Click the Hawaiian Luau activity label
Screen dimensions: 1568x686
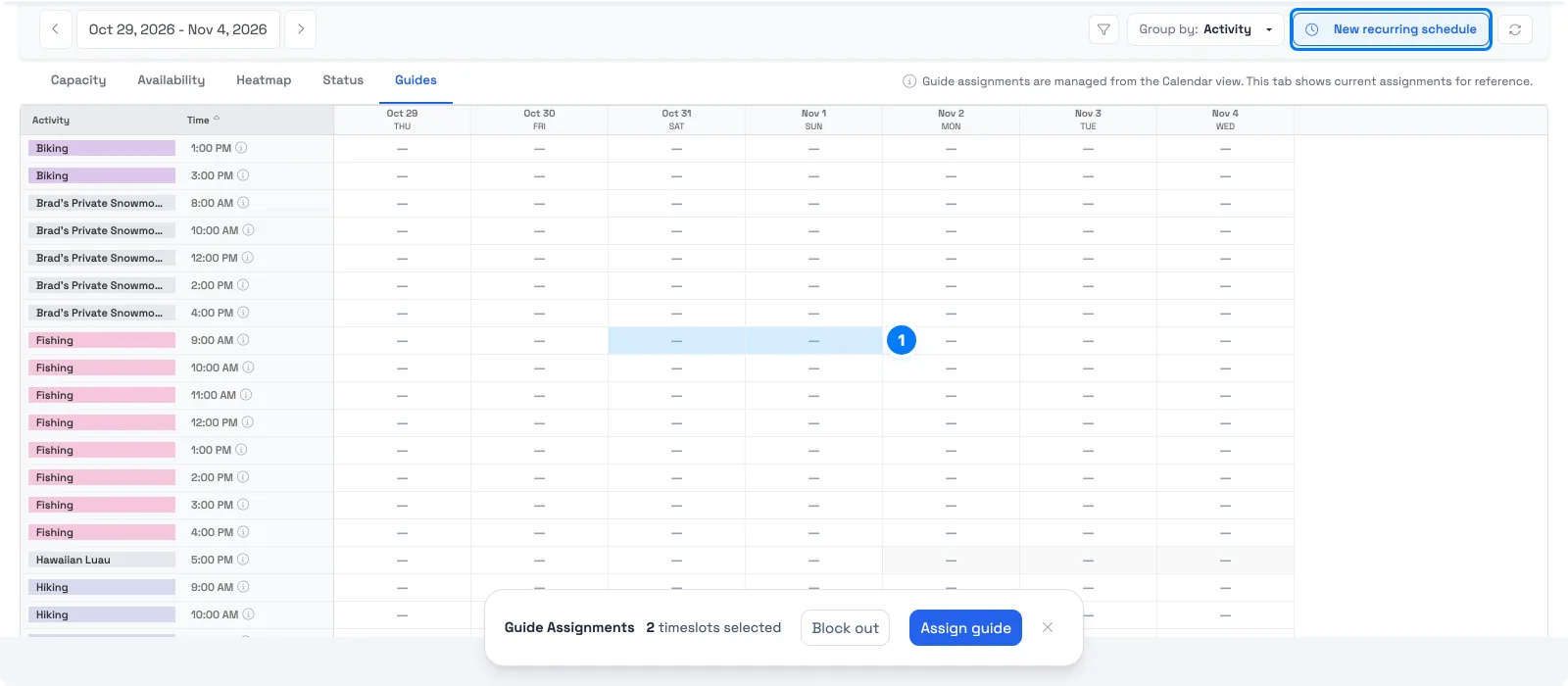[x=102, y=560]
